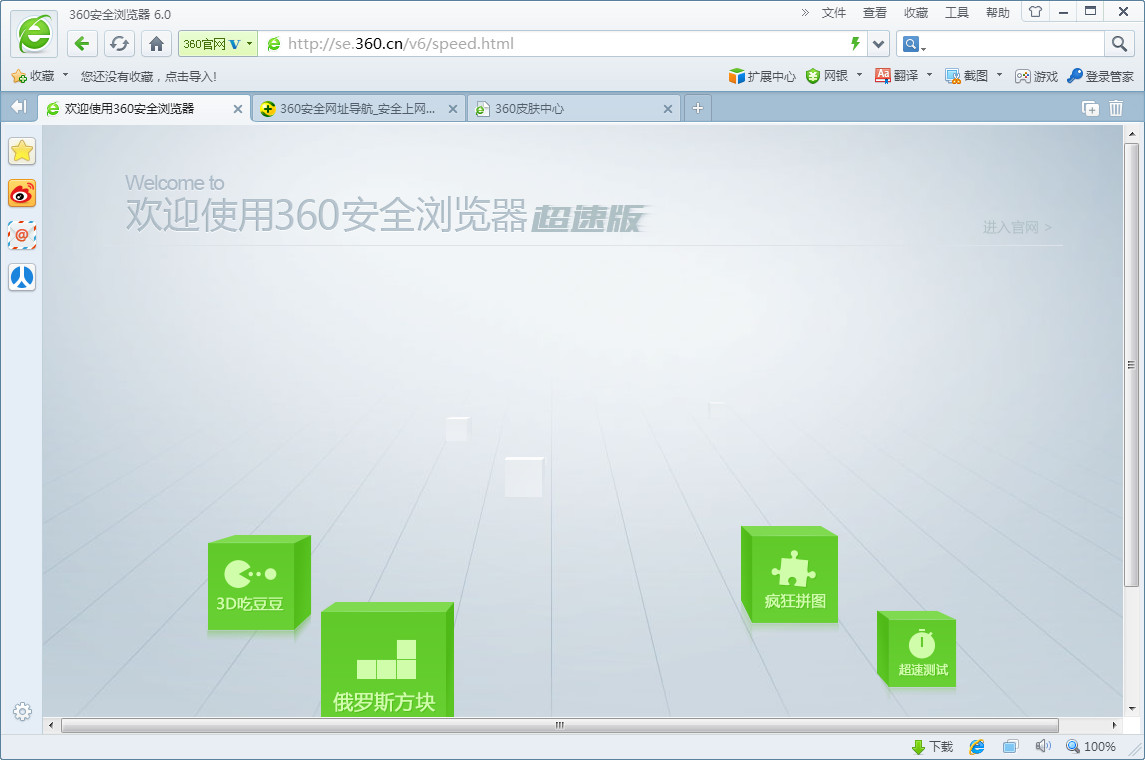Click the 100% zoom level control

(1091, 746)
